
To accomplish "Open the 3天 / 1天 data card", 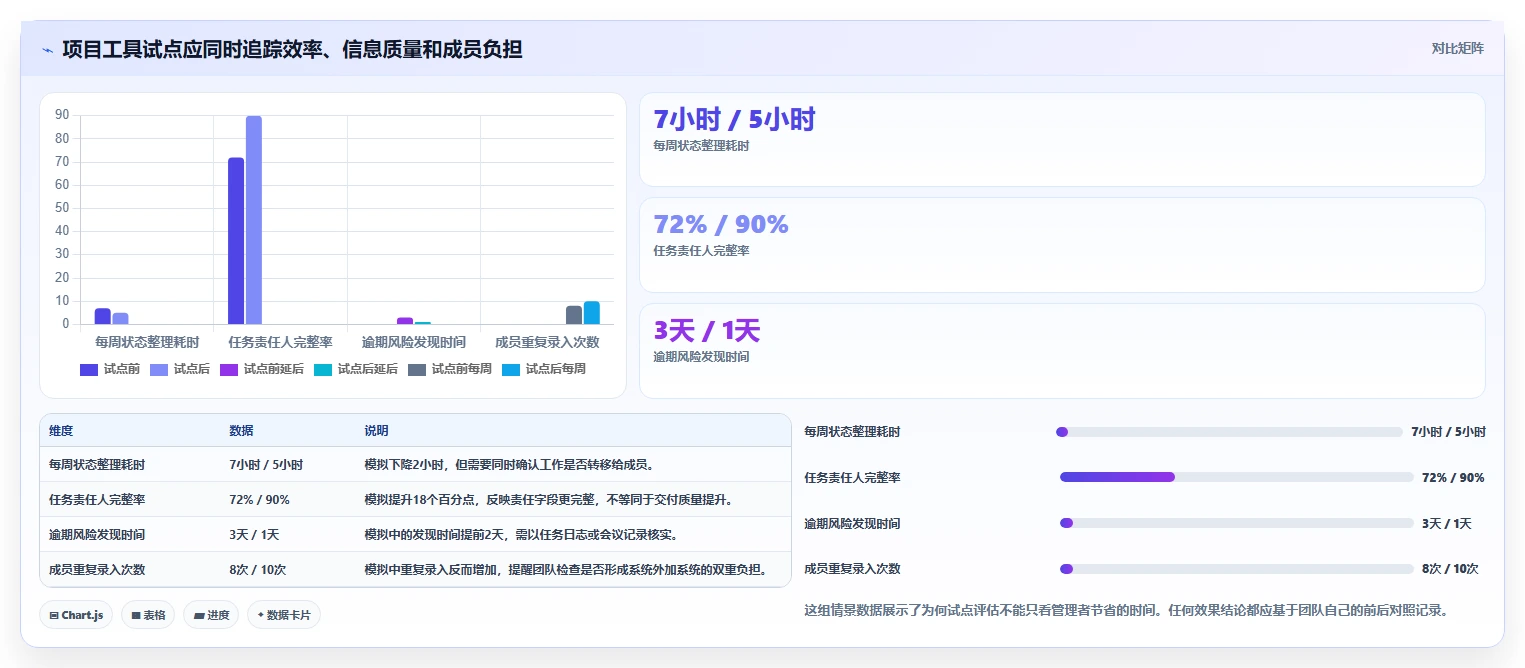I will 1062,351.
